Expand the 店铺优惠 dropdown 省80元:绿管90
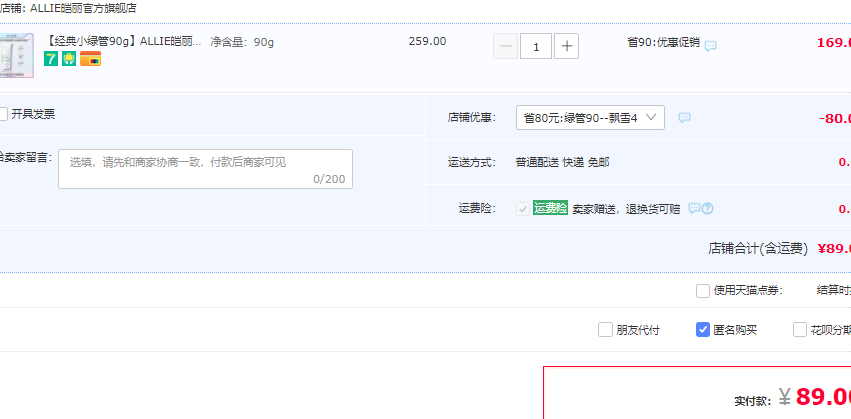The image size is (851, 419). click(x=590, y=117)
